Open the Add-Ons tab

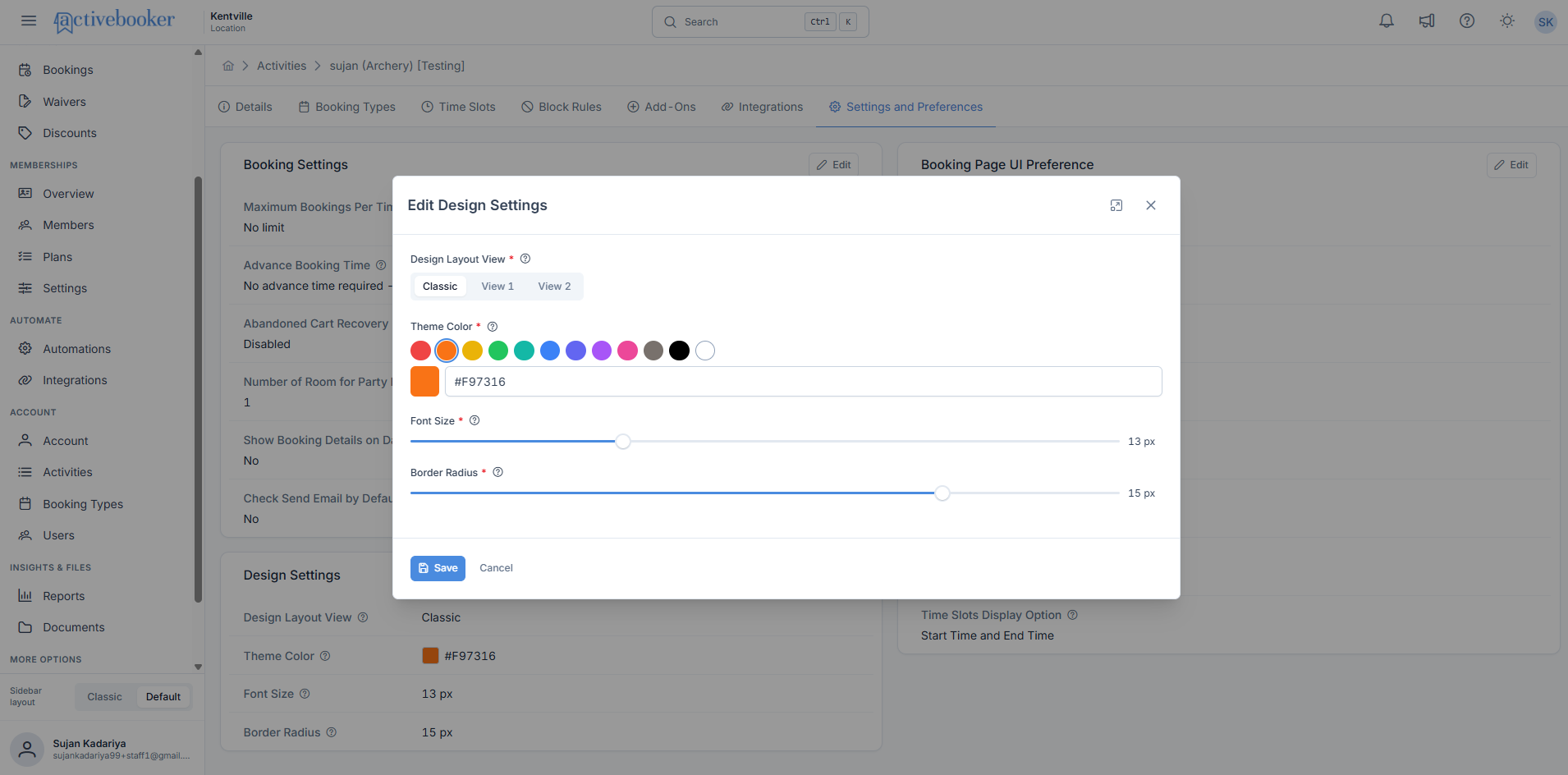(x=661, y=107)
